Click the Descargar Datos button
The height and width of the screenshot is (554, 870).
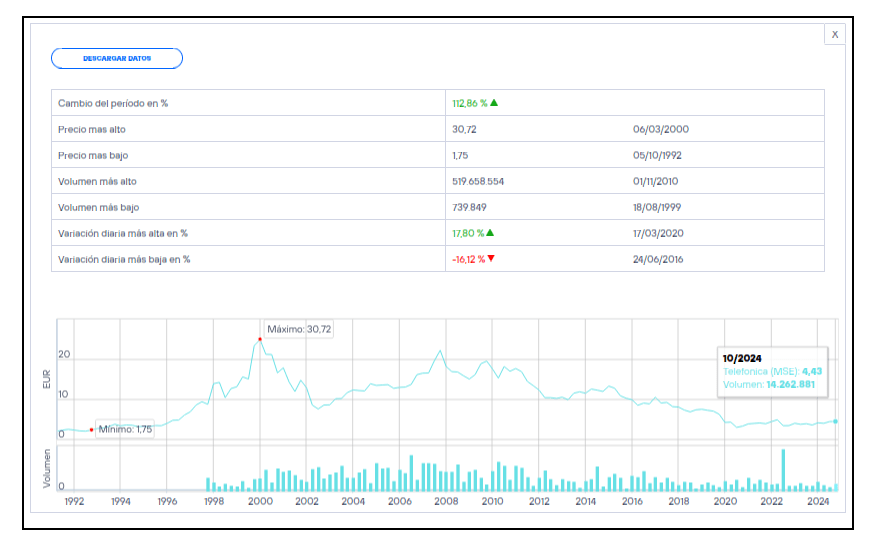point(117,58)
